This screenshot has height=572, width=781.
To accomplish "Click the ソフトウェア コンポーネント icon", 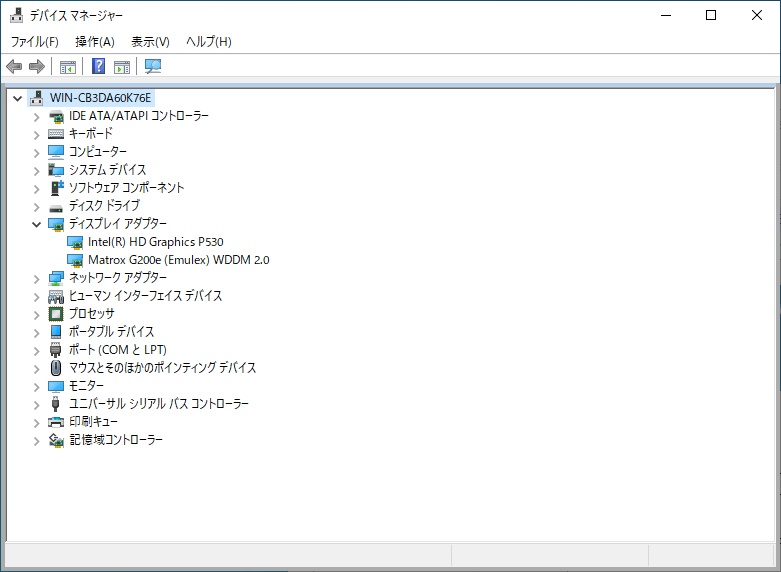I will coord(56,188).
